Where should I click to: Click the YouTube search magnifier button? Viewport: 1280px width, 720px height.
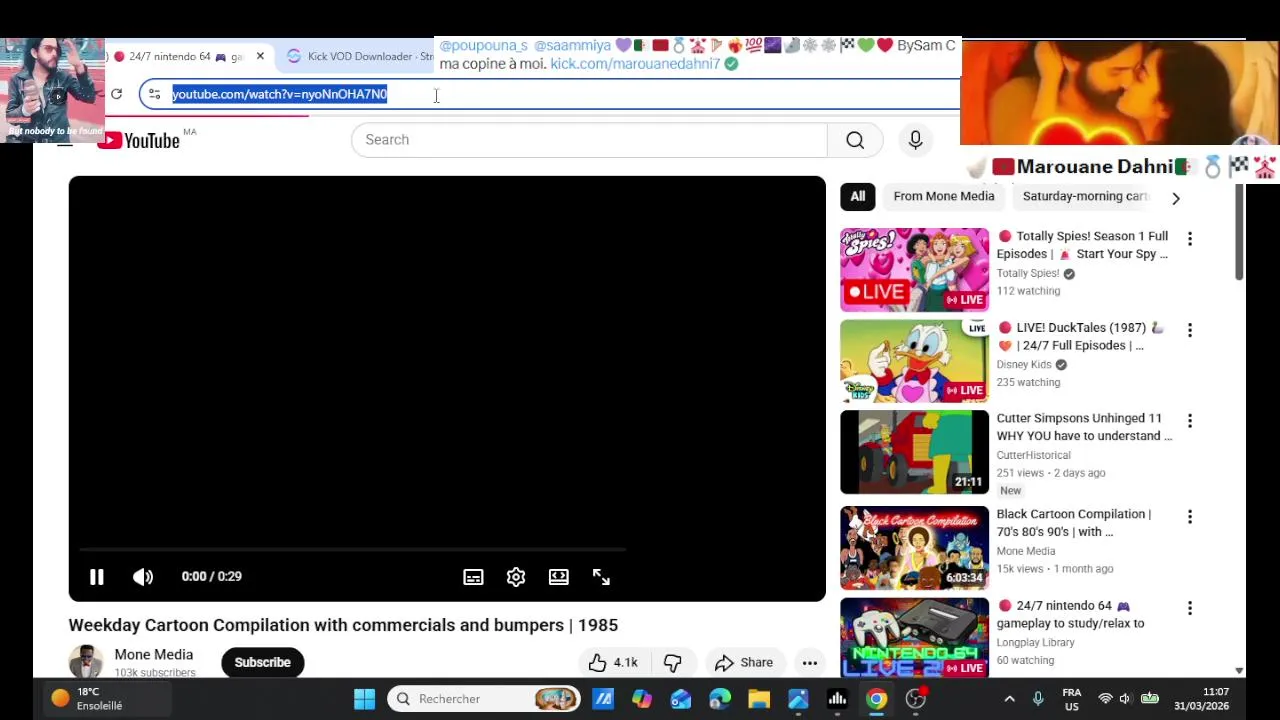coord(855,140)
